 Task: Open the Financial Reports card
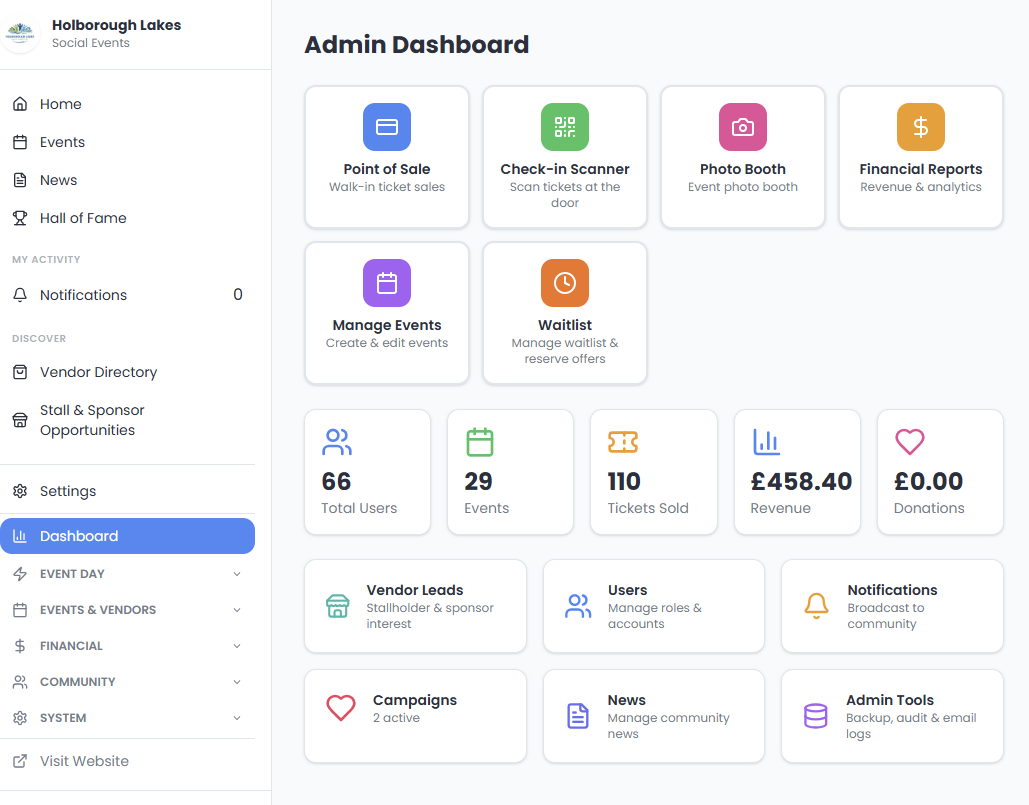coord(921,157)
